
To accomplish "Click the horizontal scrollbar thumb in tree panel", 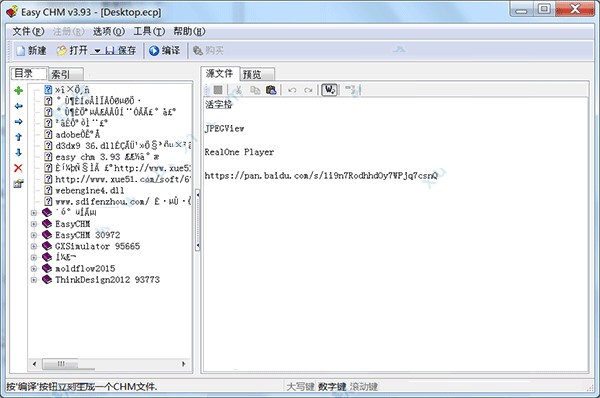I will (60, 364).
